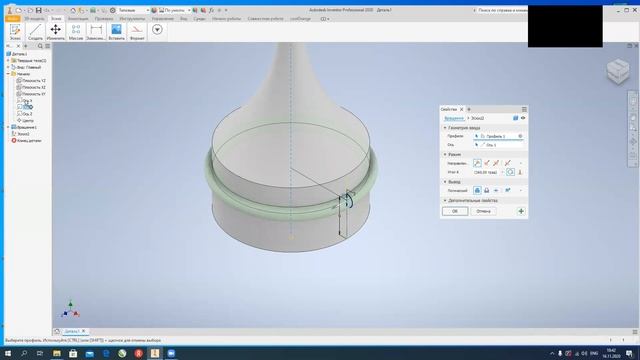Open the Массив (Pattern) tool

[76, 31]
